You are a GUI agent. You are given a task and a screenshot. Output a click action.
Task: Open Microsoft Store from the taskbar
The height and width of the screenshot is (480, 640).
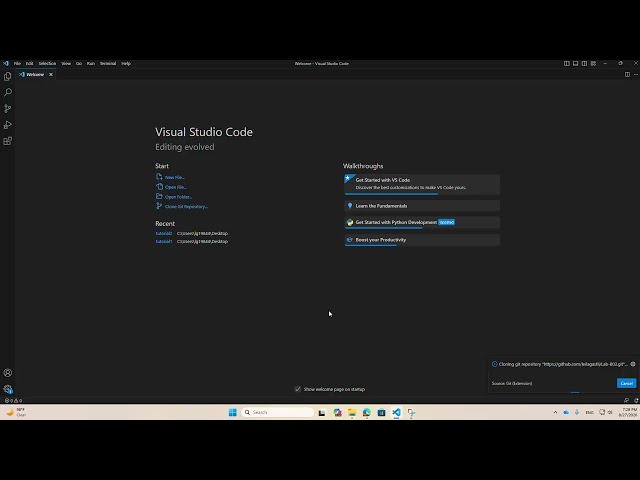tap(381, 412)
